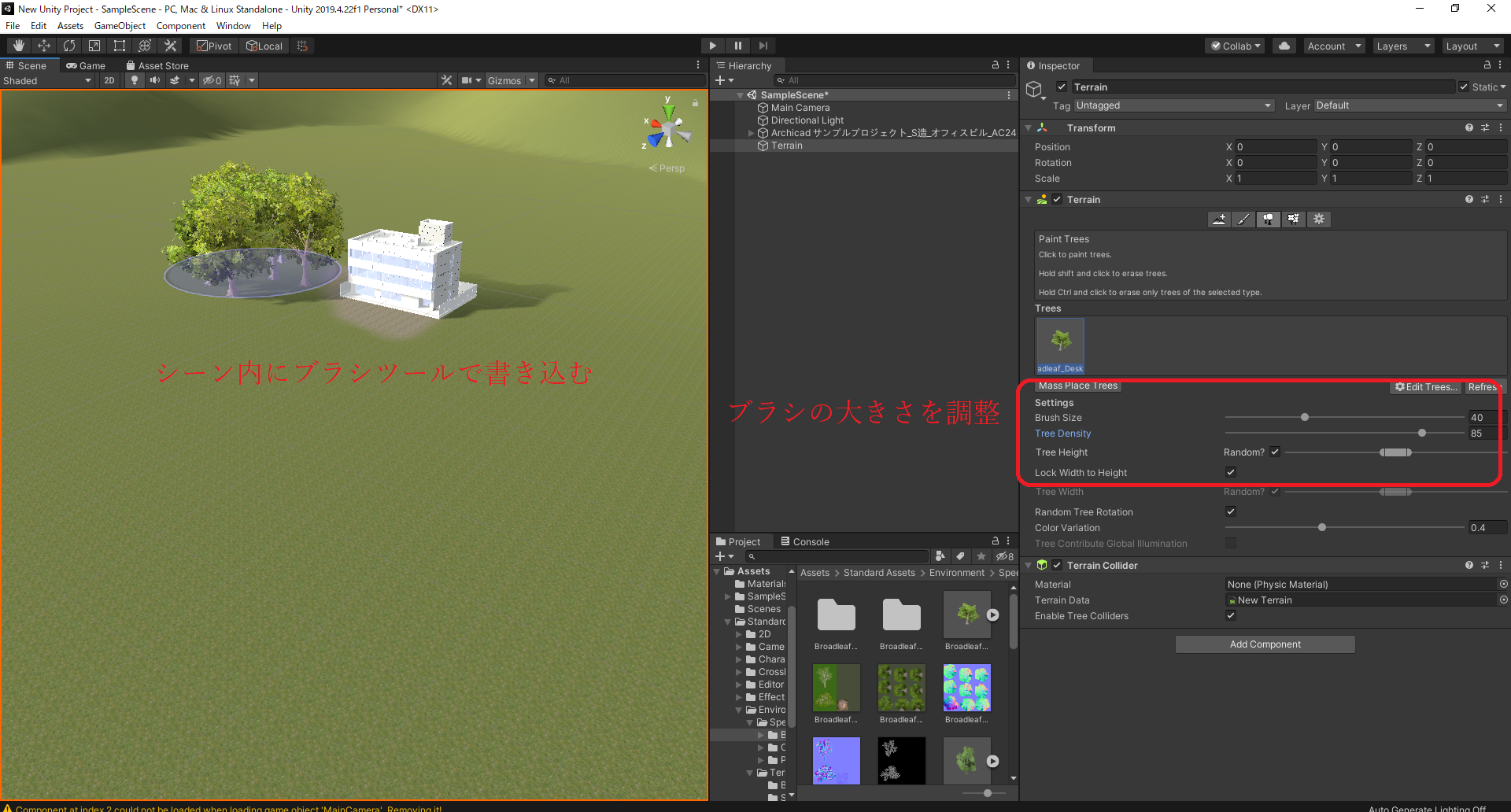
Task: Click the Mass Place Trees button
Action: pos(1077,386)
